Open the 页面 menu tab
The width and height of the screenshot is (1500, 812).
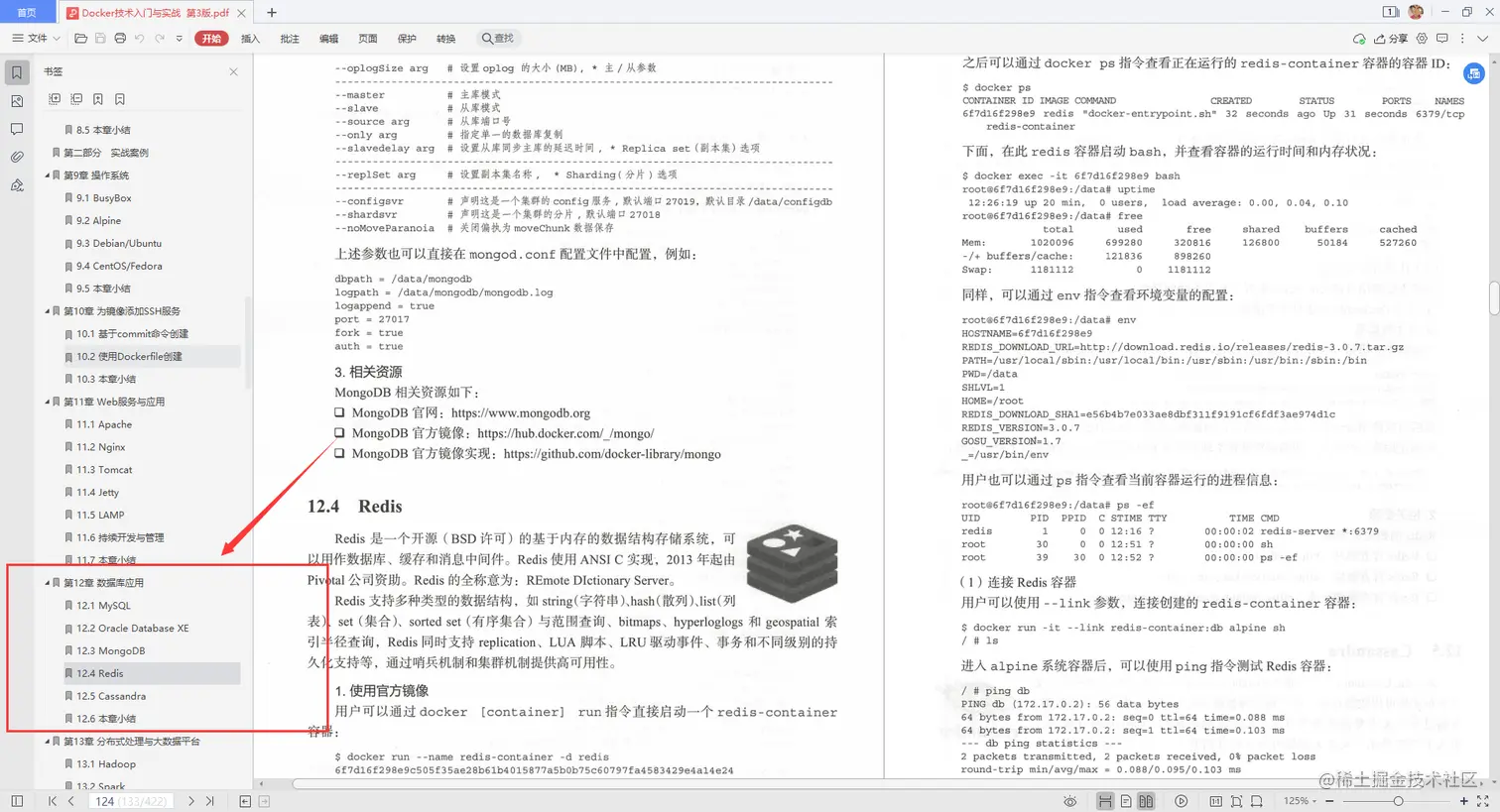point(367,38)
